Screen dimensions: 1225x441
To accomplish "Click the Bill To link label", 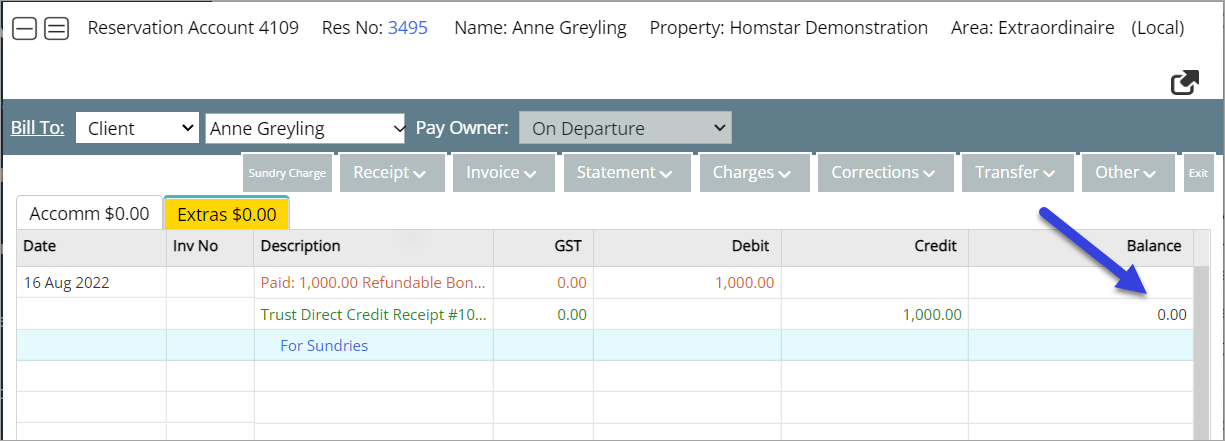I will tap(37, 128).
